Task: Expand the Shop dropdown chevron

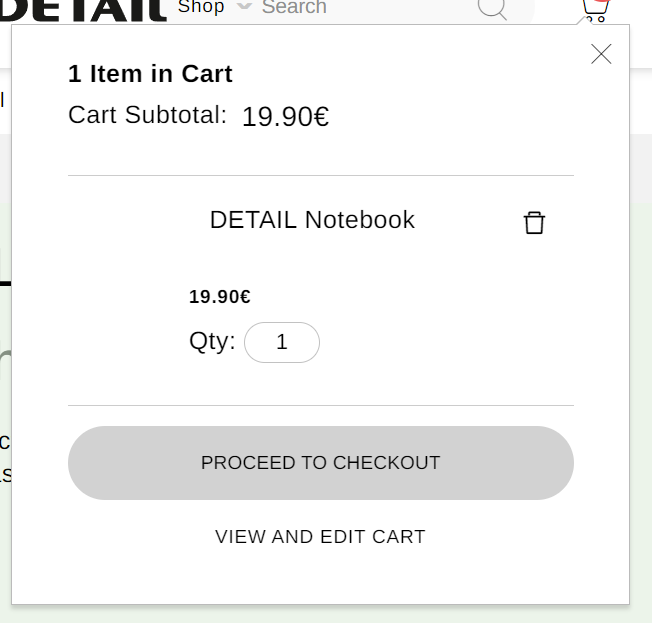Action: [x=244, y=7]
